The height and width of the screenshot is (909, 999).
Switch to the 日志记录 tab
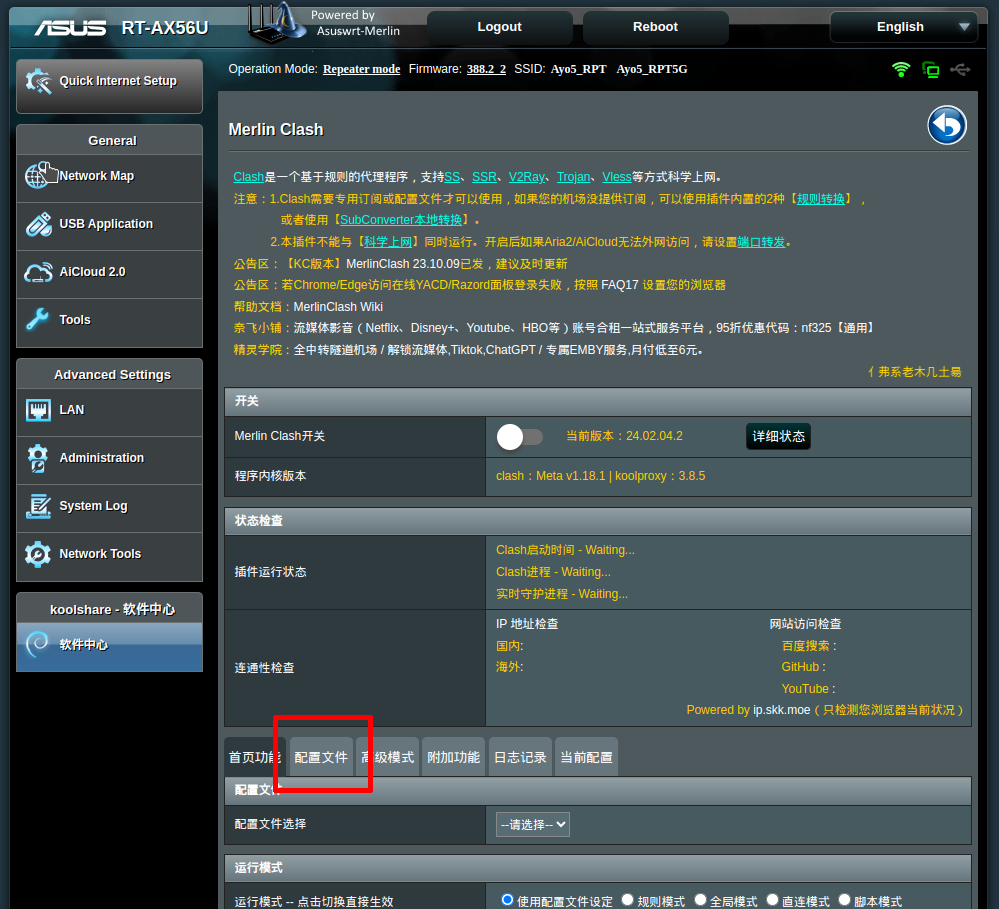coord(520,757)
